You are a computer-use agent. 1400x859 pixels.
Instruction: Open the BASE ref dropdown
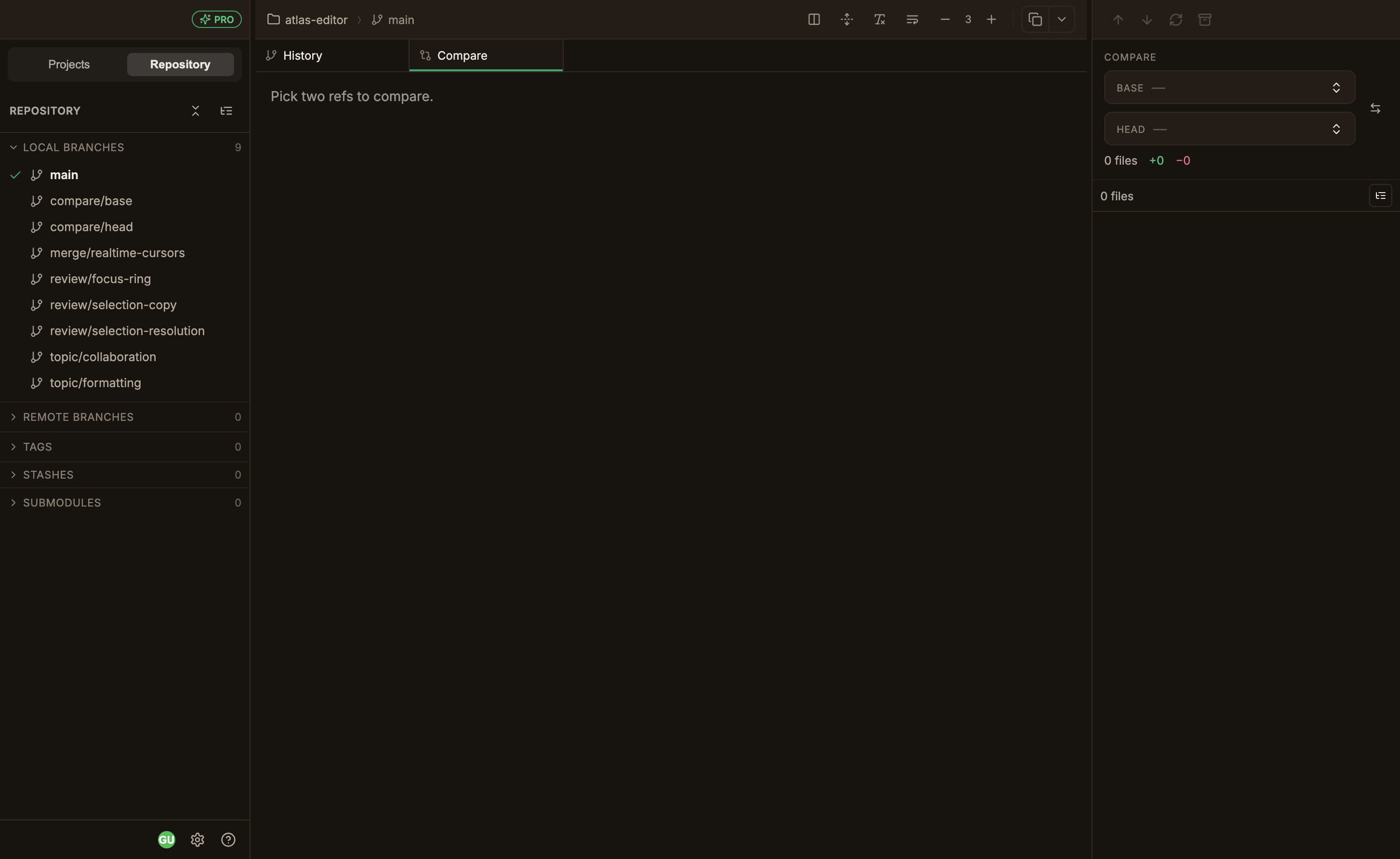(x=1229, y=88)
